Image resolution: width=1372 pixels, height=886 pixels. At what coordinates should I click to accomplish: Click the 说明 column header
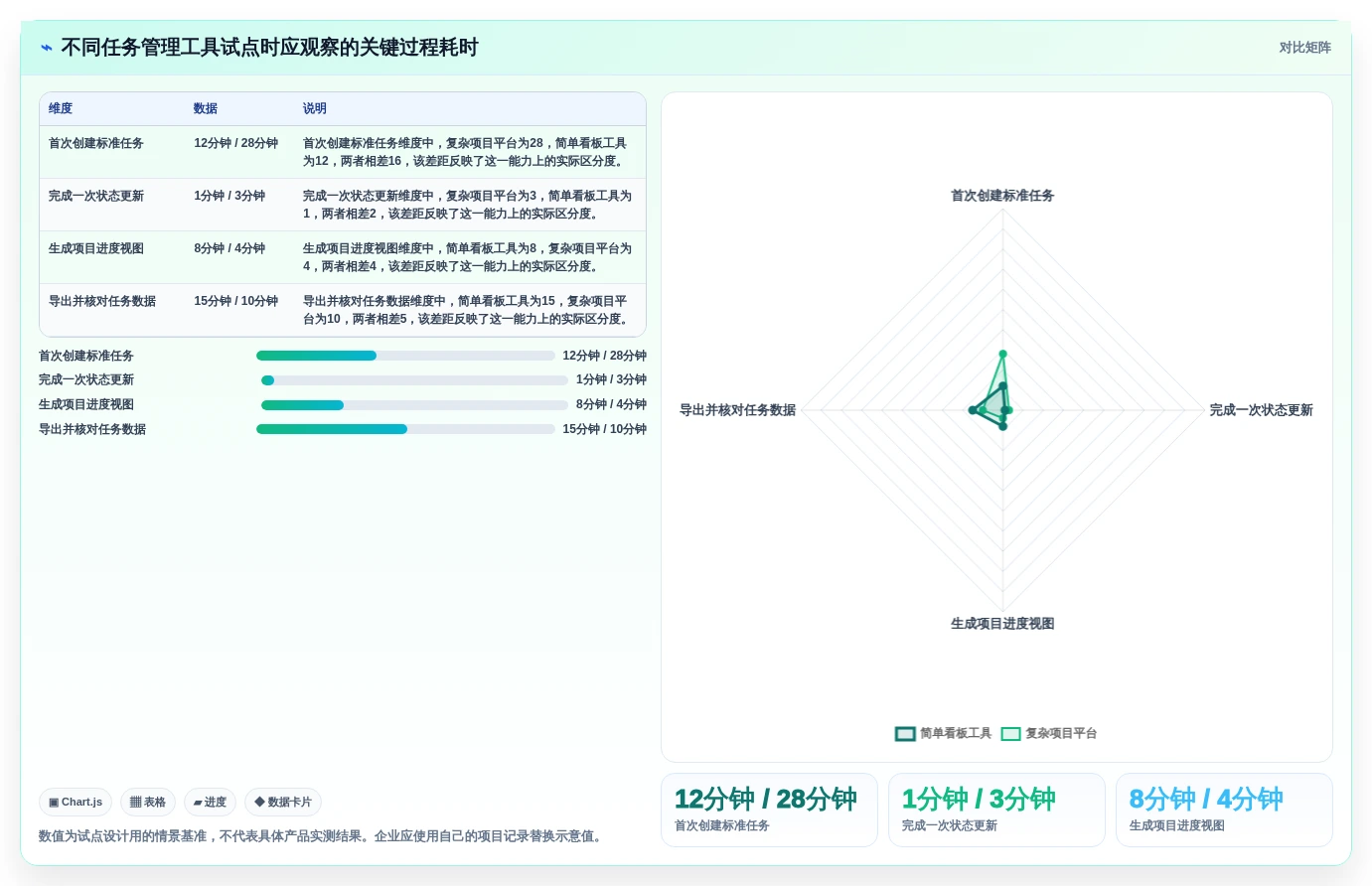[315, 108]
